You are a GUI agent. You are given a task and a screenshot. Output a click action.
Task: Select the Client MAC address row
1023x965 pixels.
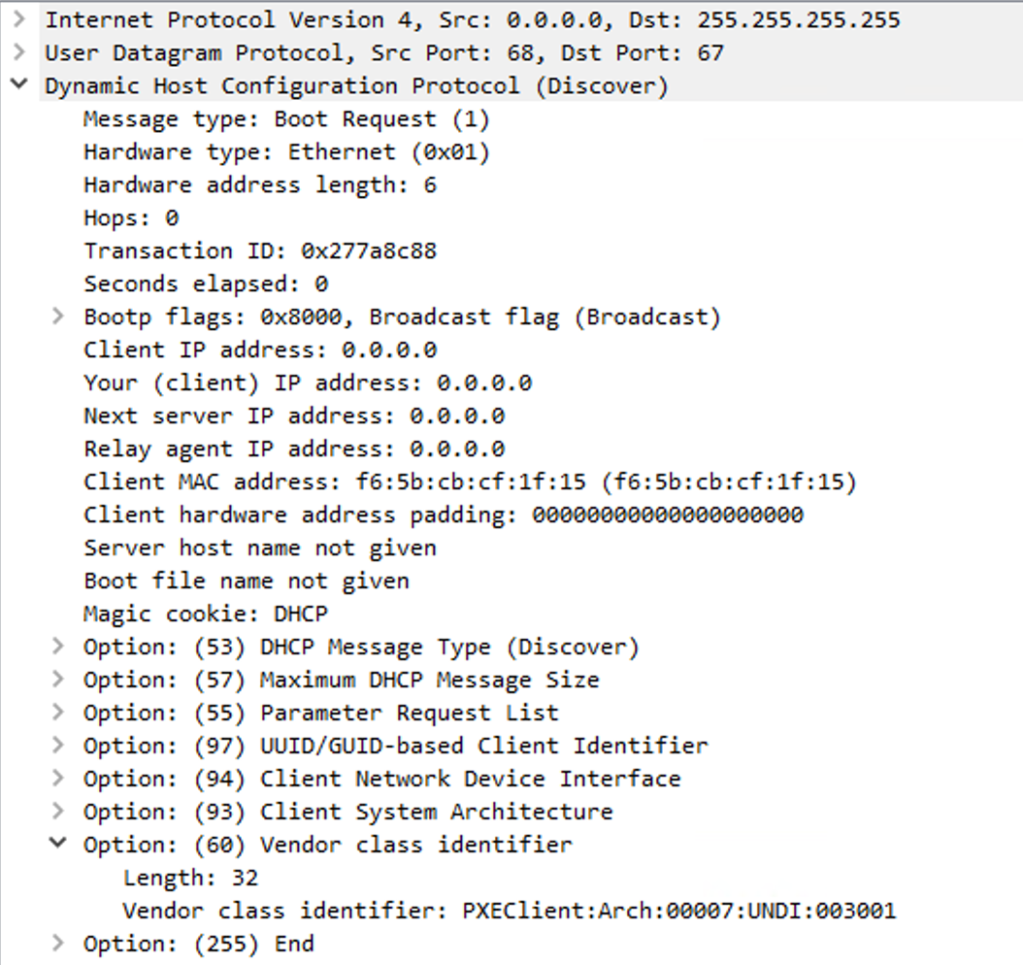(470, 482)
